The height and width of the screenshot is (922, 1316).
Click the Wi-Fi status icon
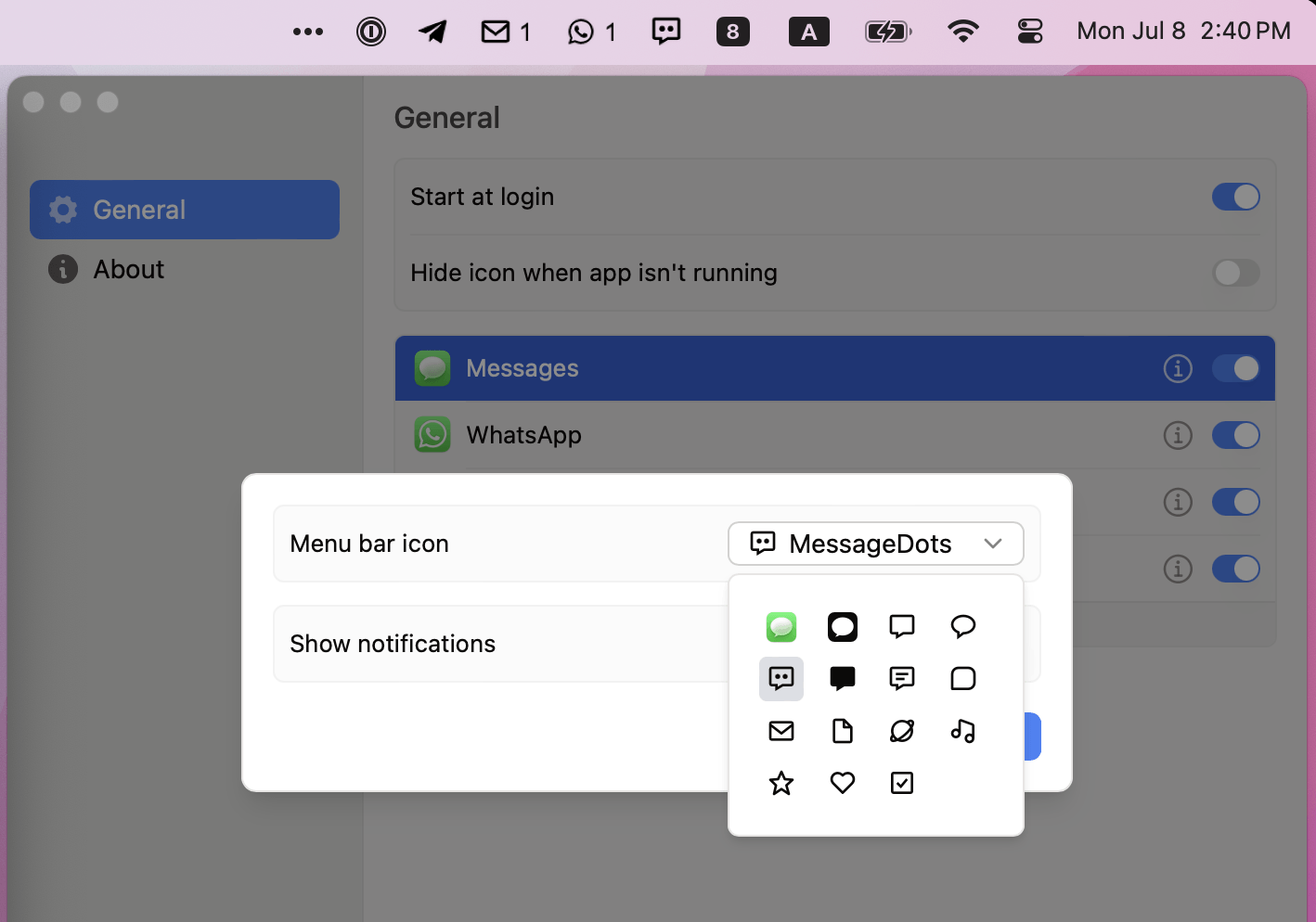963,32
